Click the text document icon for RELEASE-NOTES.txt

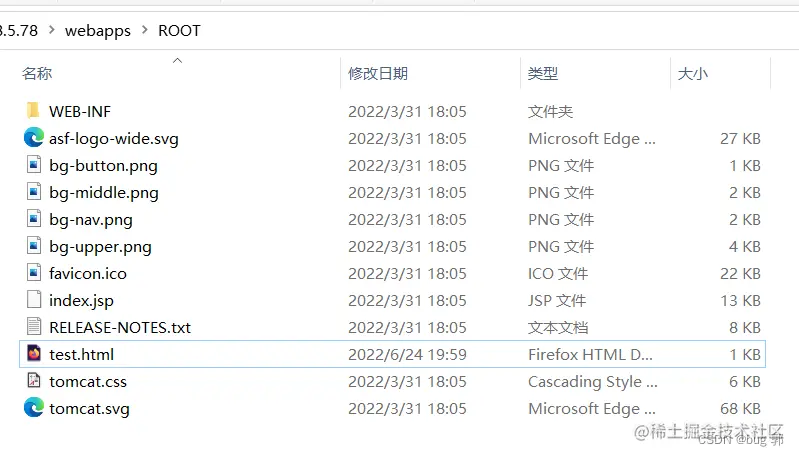click(34, 327)
